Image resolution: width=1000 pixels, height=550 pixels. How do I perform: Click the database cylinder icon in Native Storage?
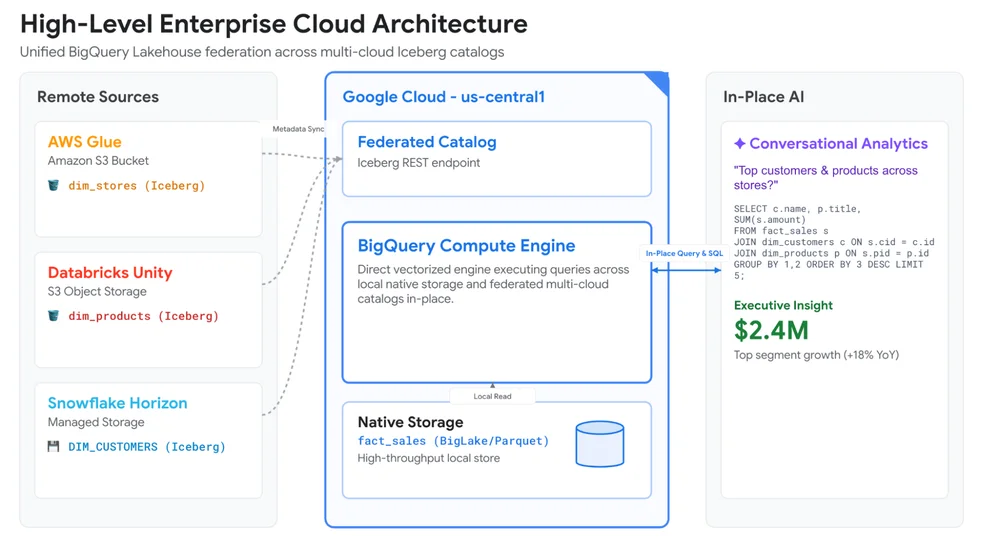(x=599, y=444)
